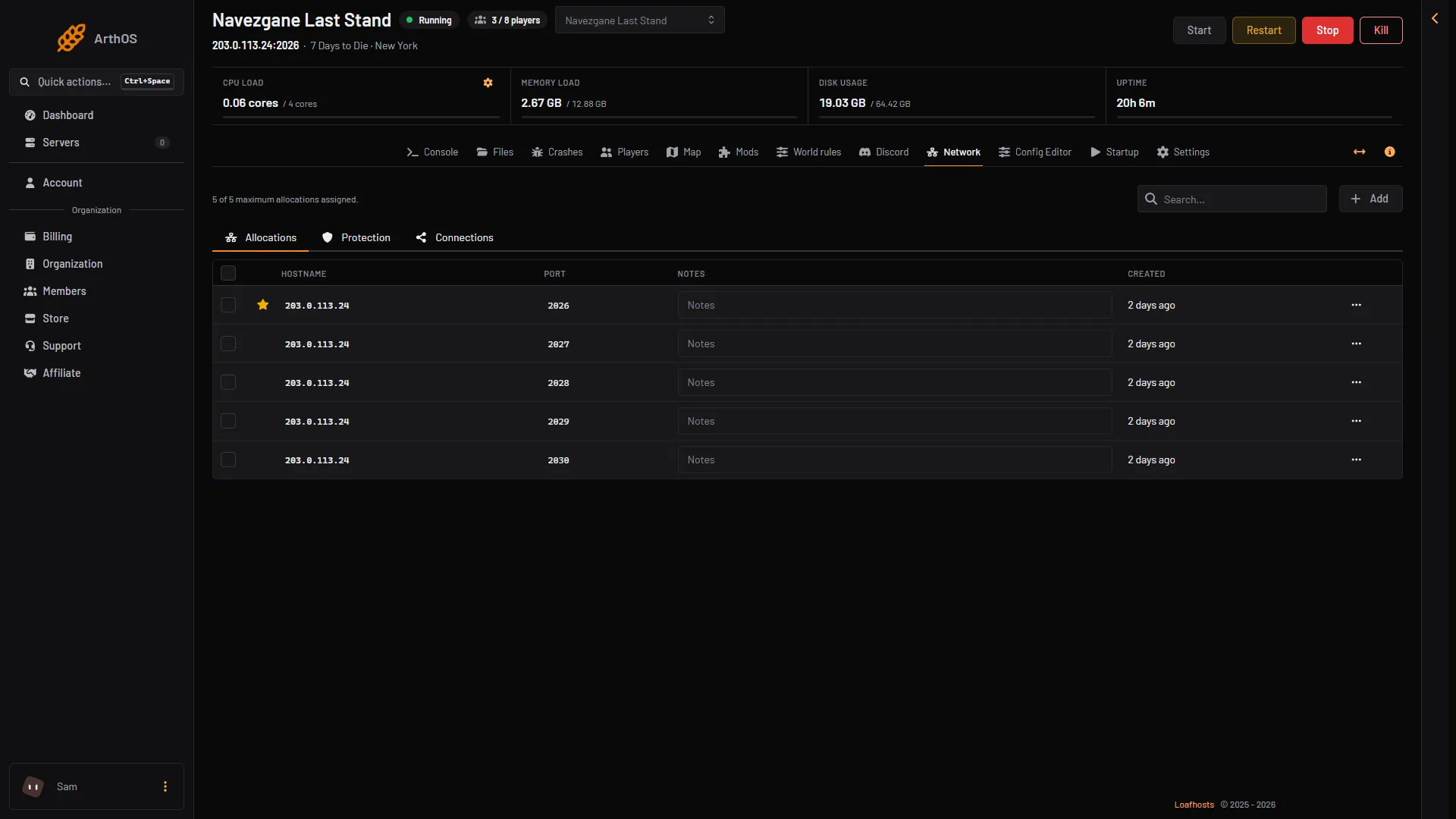Click the Restart server button
The width and height of the screenshot is (1456, 819).
coord(1263,30)
